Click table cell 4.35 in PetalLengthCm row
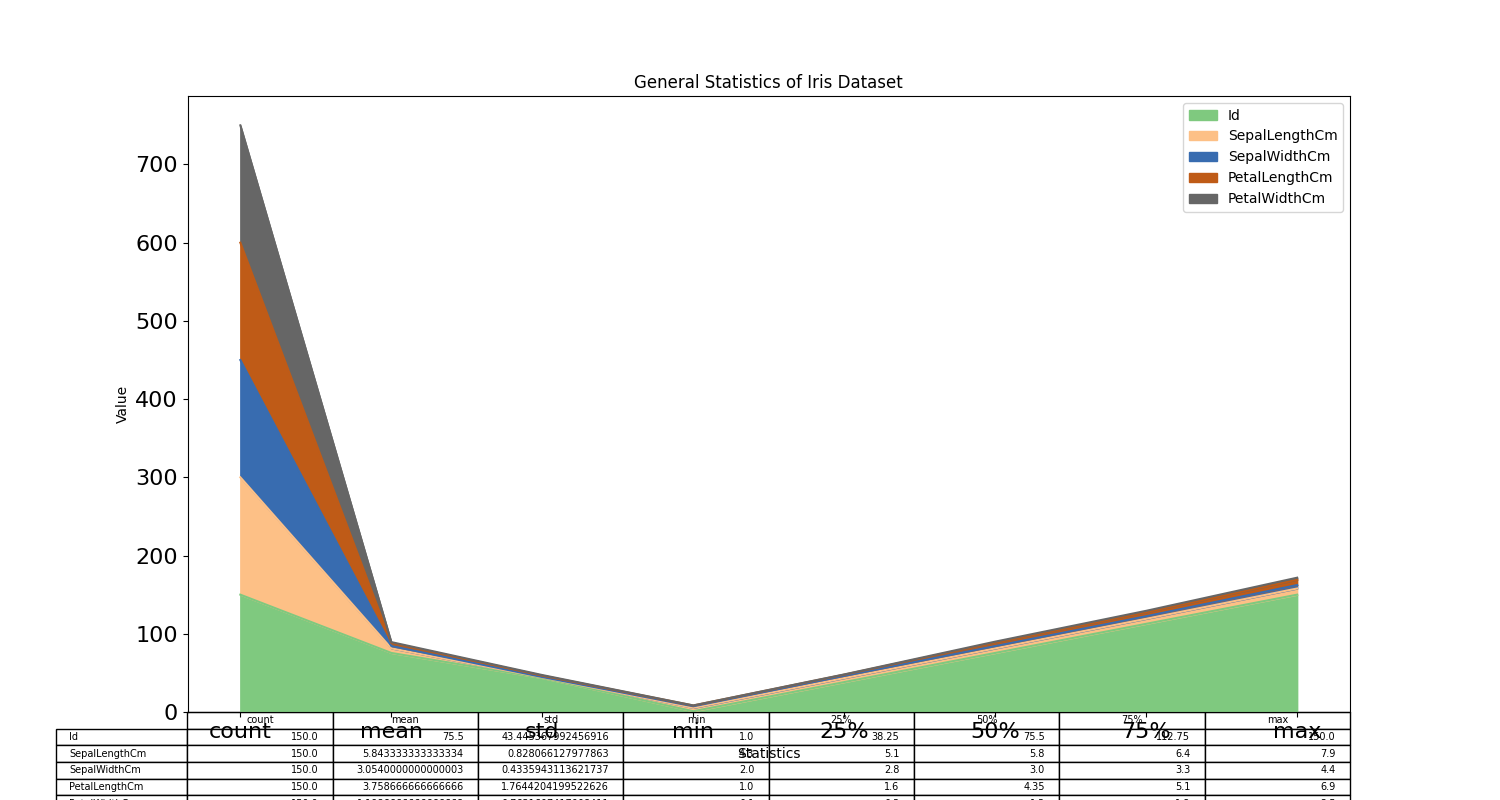 (986, 787)
